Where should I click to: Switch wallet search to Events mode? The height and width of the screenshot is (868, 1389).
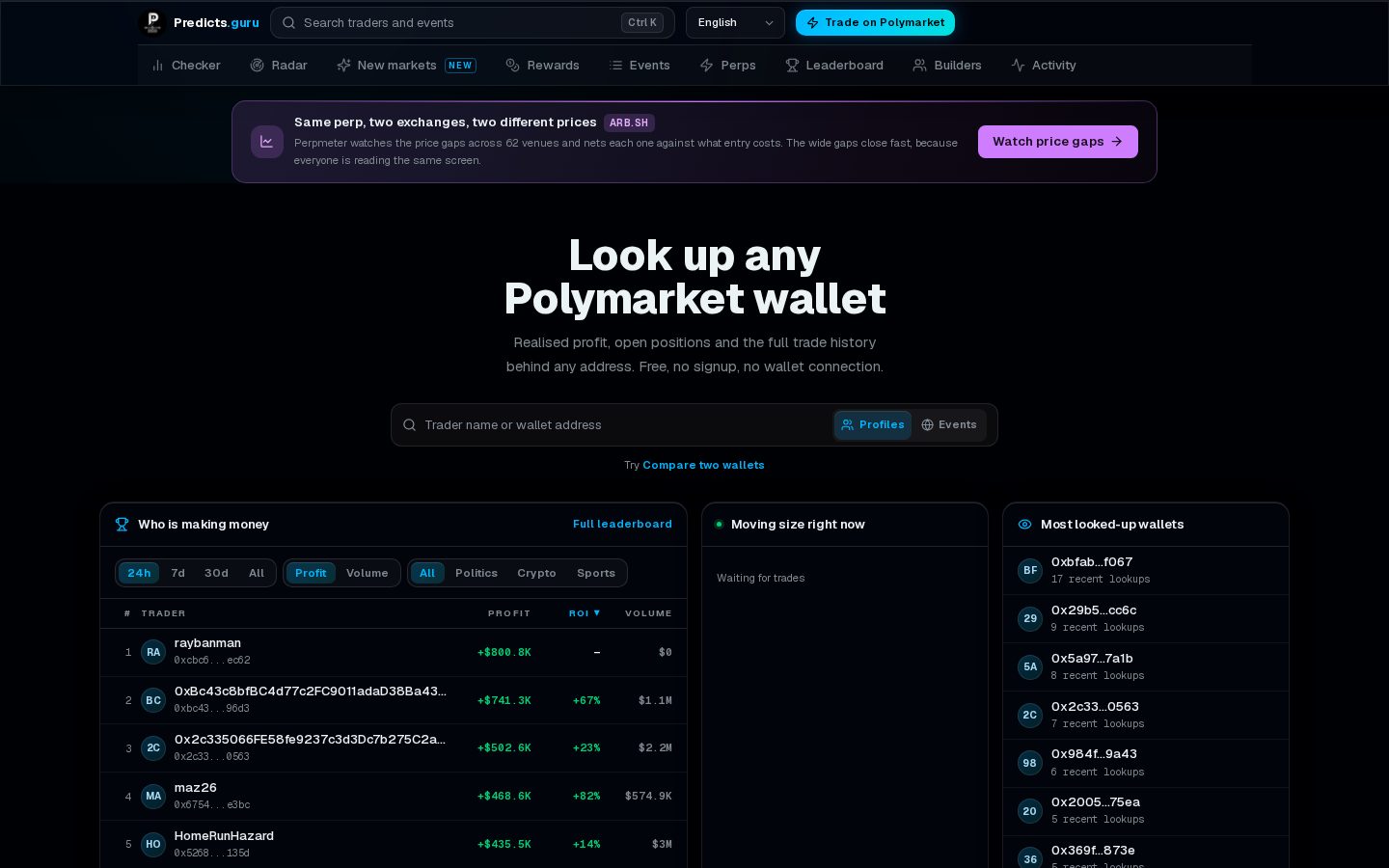coord(949,425)
